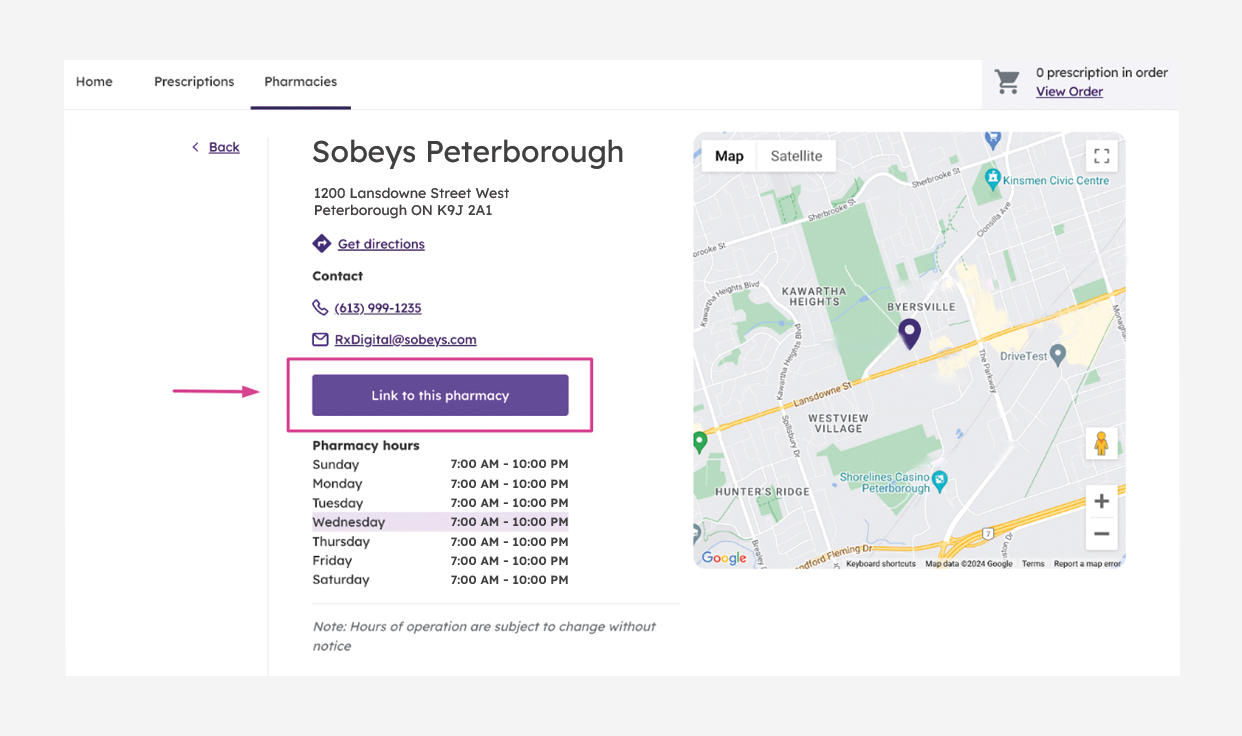
Task: Zoom in using the plus map control
Action: pyautogui.click(x=1101, y=500)
